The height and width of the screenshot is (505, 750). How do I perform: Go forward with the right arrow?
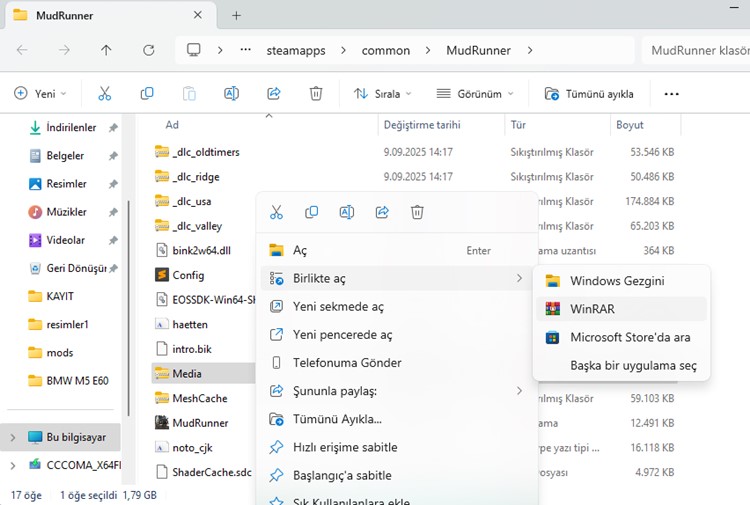64,50
